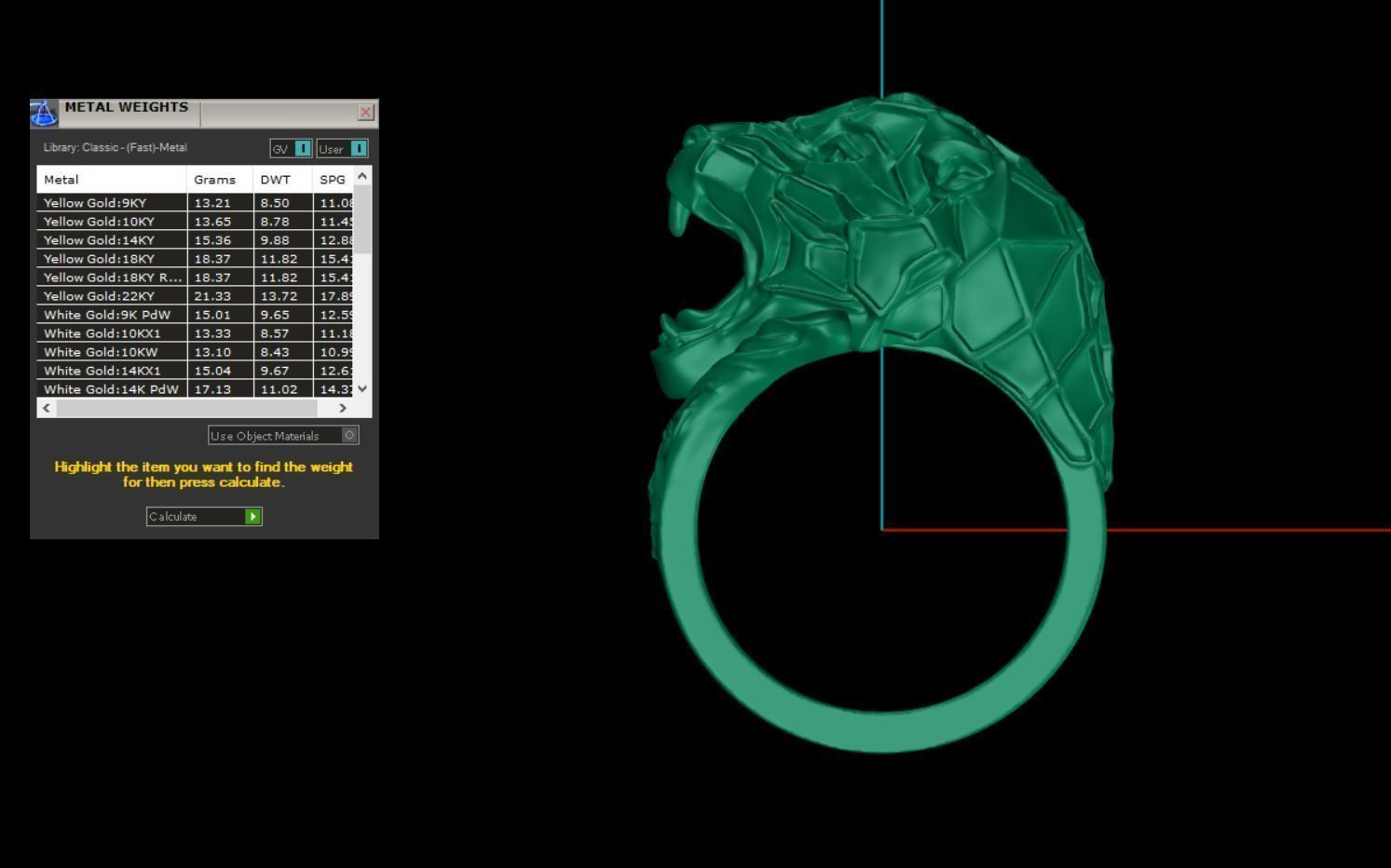Click the 15.04 grams cell
The height and width of the screenshot is (868, 1391).
(x=220, y=370)
